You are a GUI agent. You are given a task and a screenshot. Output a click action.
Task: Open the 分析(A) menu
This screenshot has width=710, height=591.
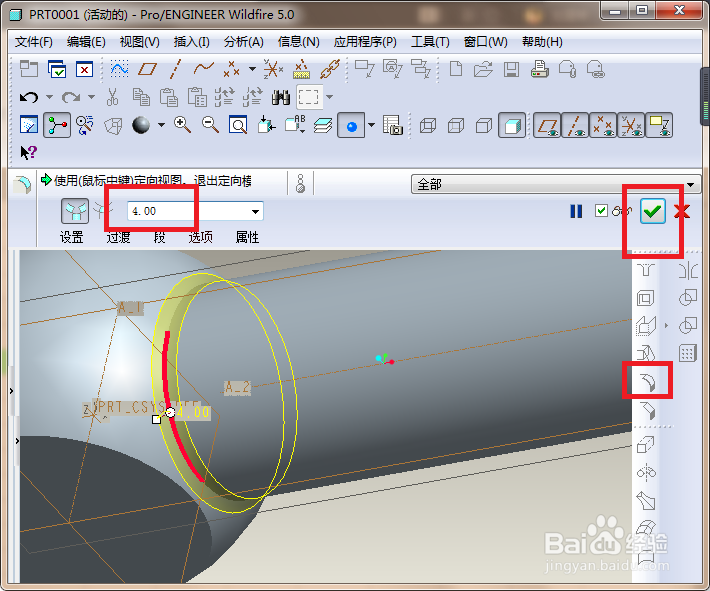tap(244, 42)
